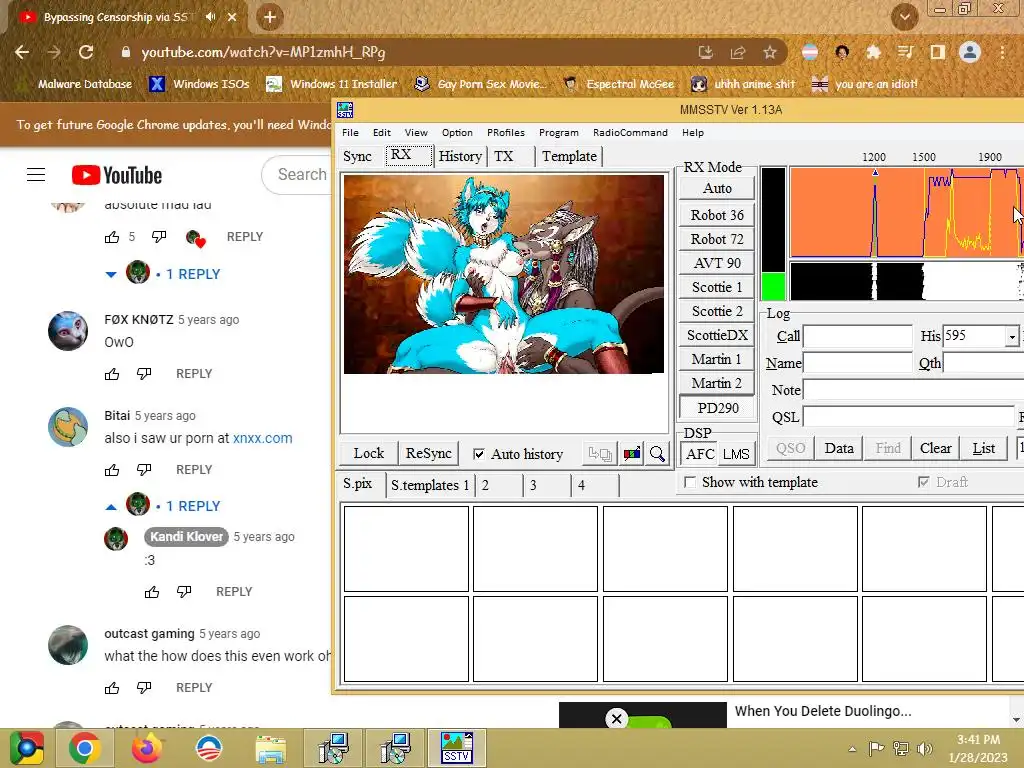Close the ad with the X icon
This screenshot has width=1024, height=768.
pyautogui.click(x=616, y=719)
